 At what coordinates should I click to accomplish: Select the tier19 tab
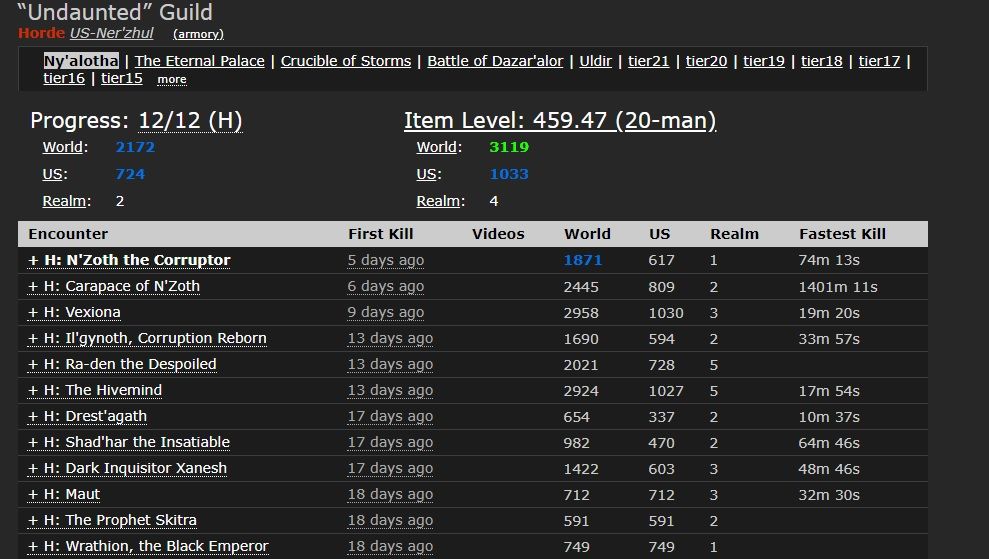(764, 61)
